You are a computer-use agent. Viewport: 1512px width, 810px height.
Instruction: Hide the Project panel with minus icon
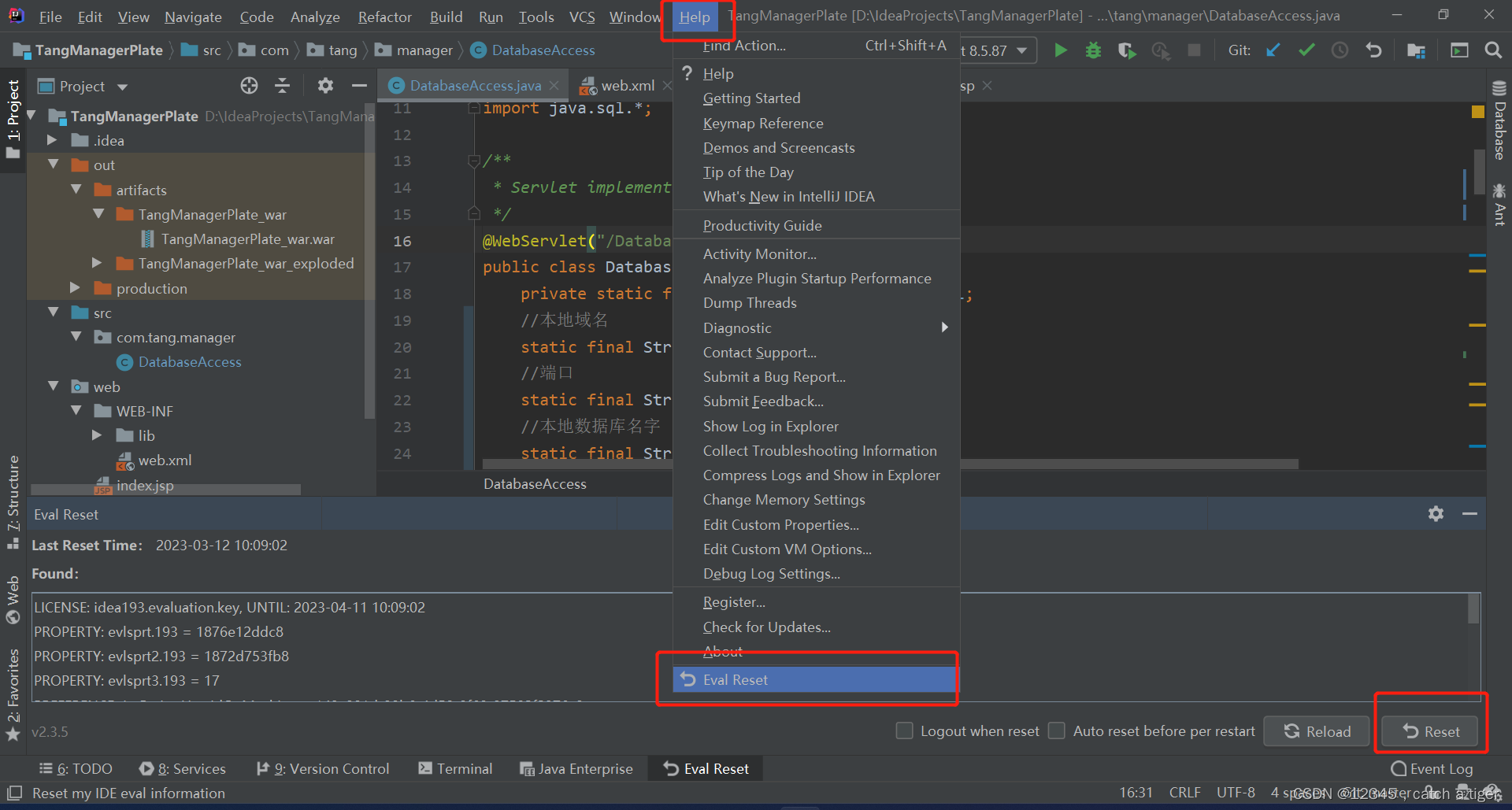coord(360,86)
